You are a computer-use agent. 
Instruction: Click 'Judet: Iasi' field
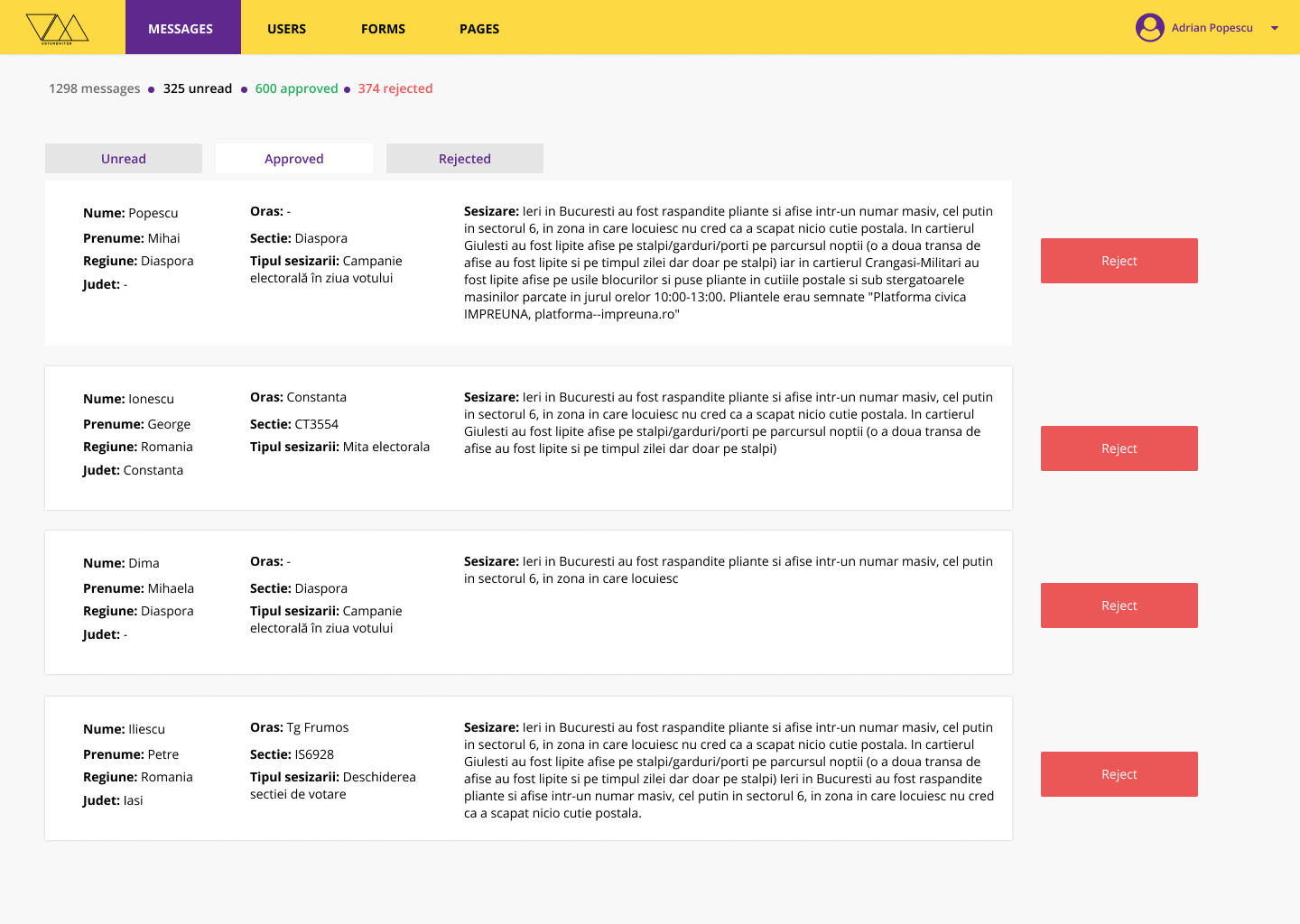click(x=114, y=800)
